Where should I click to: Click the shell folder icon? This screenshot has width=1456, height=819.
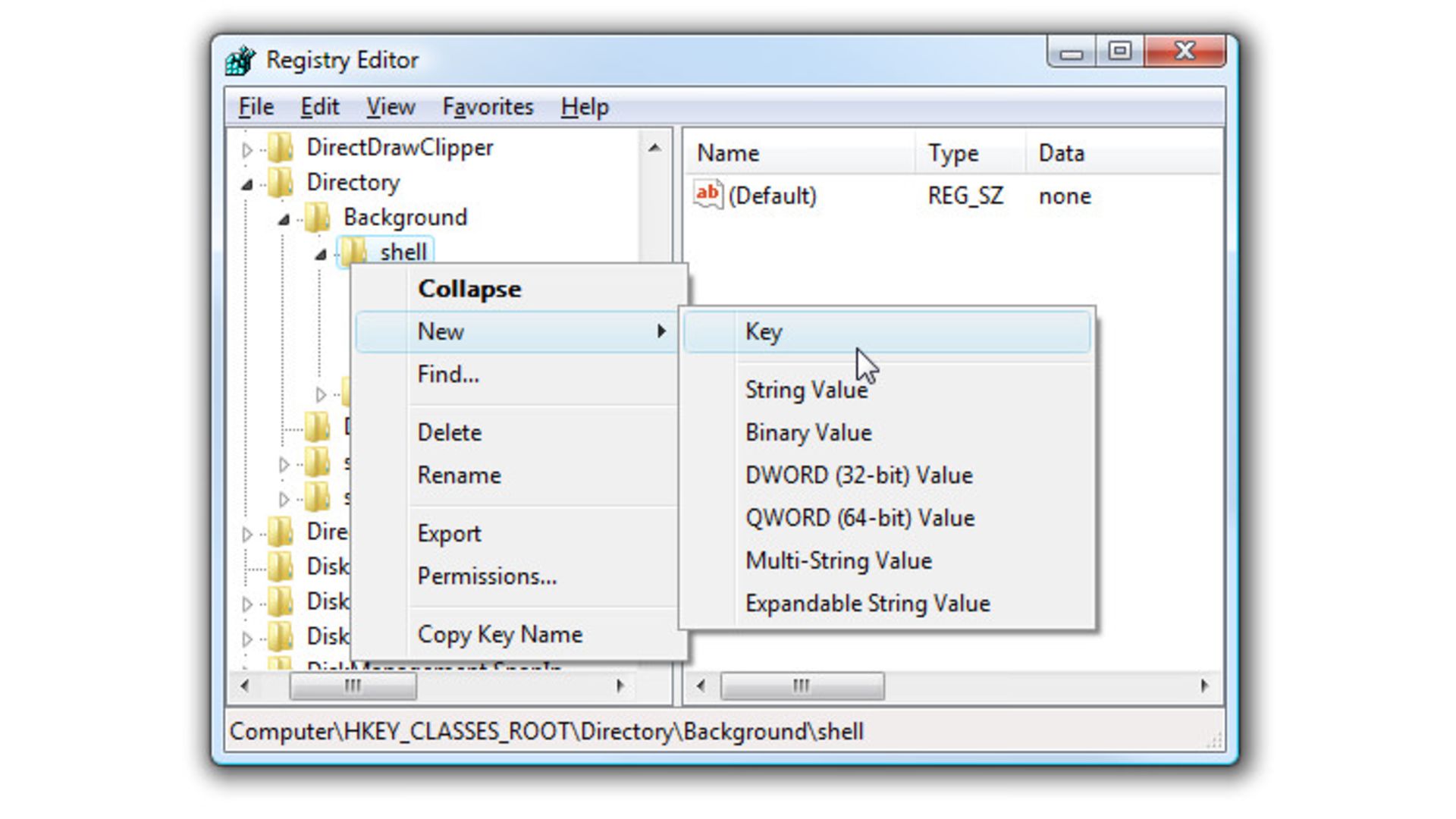[x=353, y=252]
